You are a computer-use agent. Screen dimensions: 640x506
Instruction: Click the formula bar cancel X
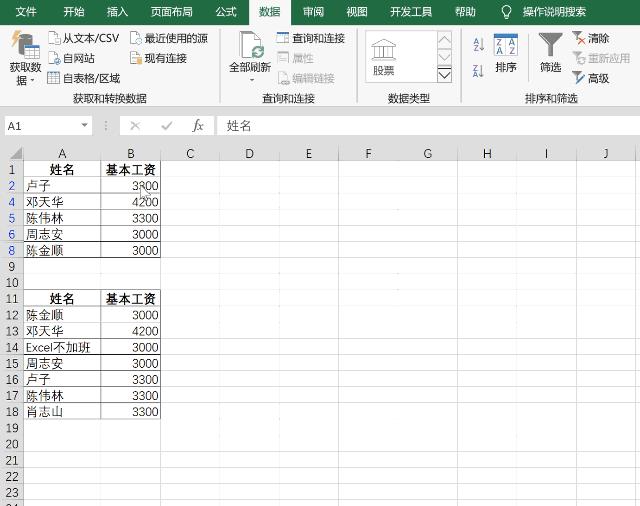(135, 126)
